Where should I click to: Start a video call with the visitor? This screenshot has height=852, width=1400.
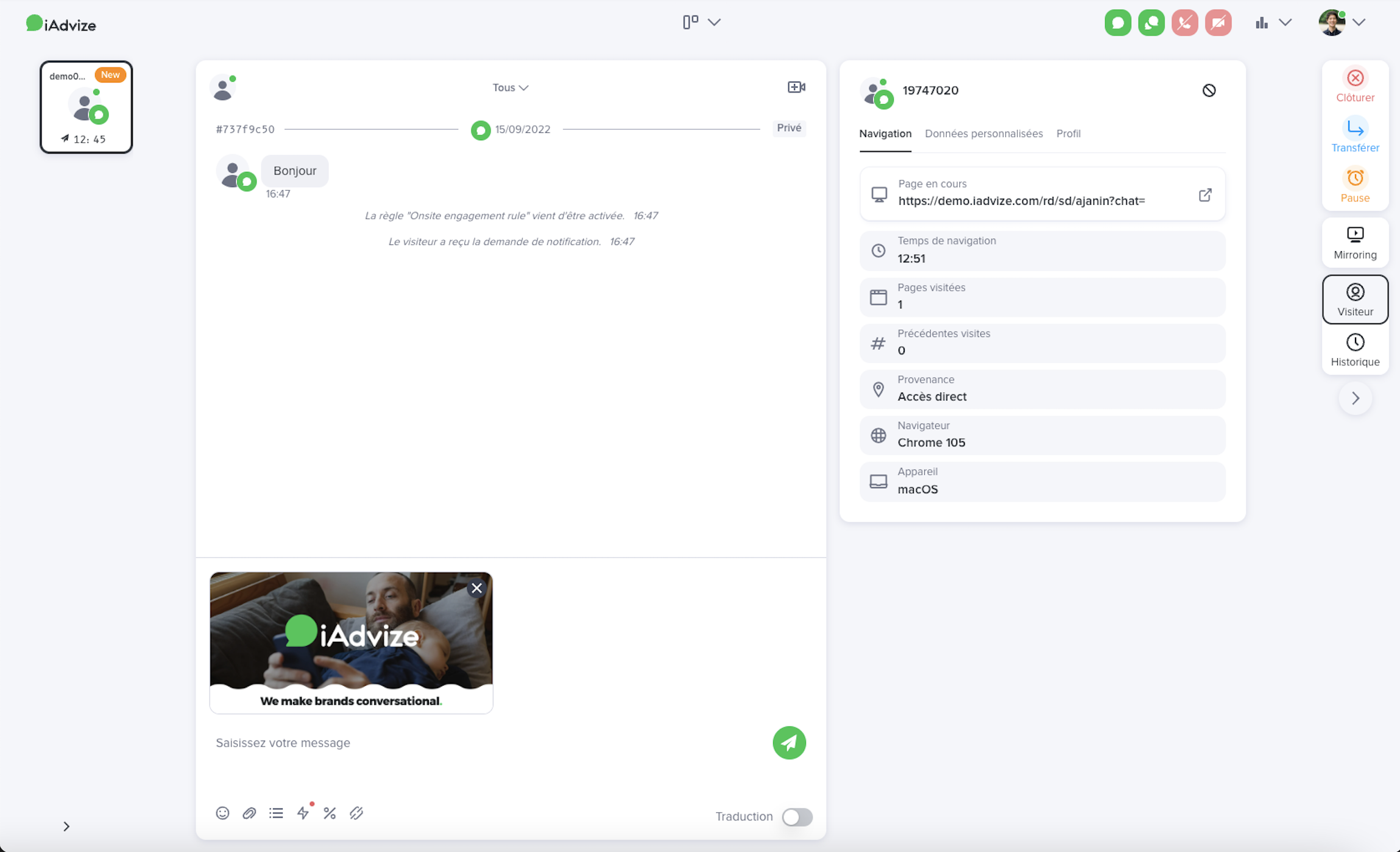[796, 87]
